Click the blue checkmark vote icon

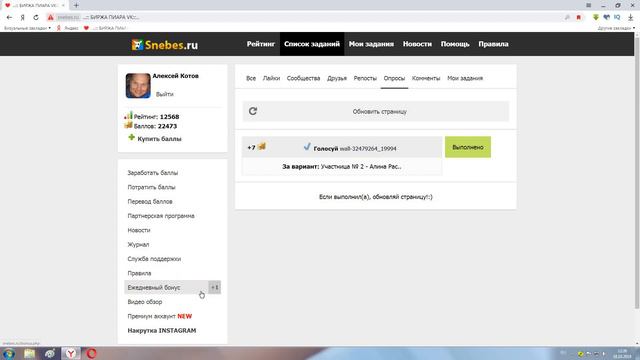point(307,147)
